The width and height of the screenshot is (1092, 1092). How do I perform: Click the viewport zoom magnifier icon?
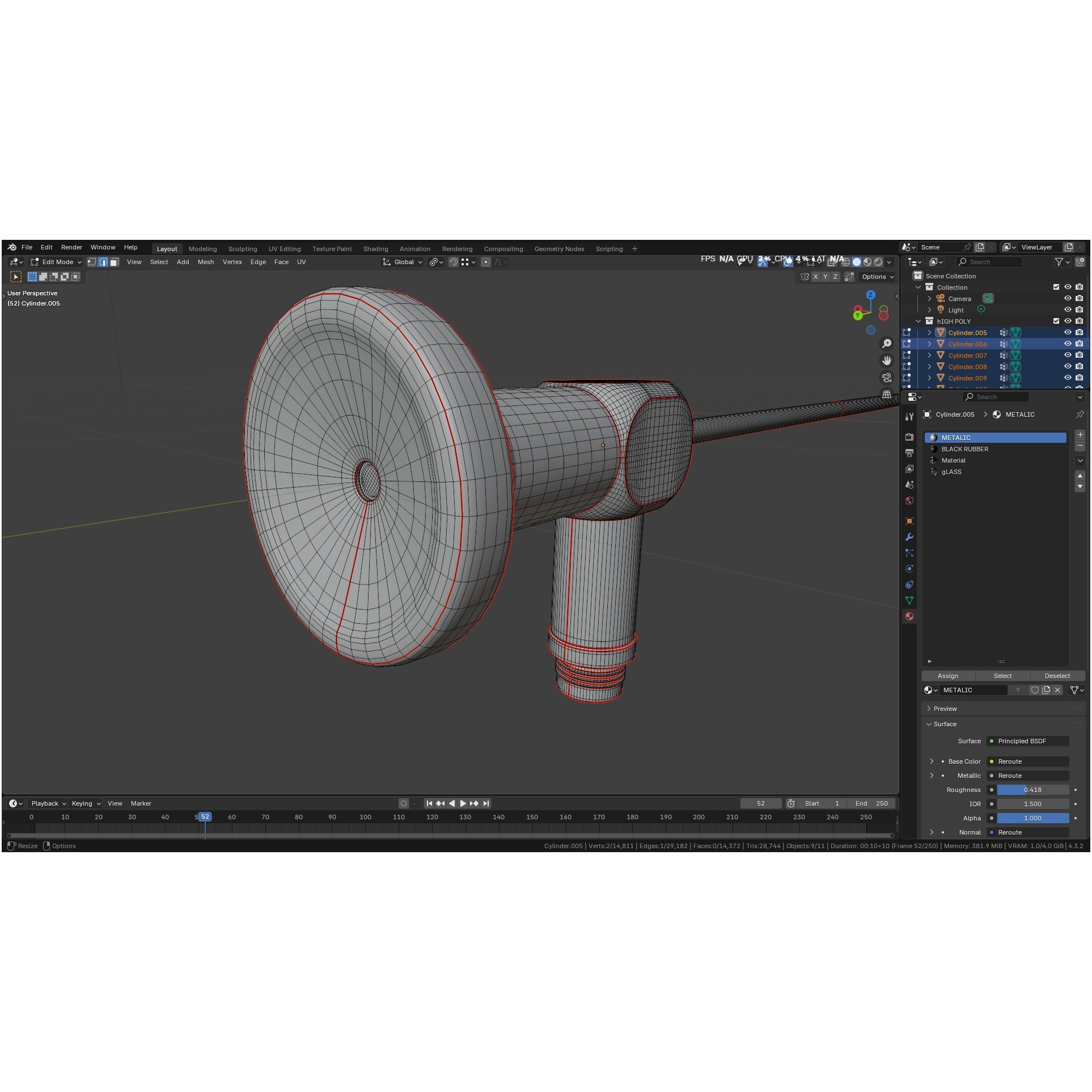click(887, 344)
